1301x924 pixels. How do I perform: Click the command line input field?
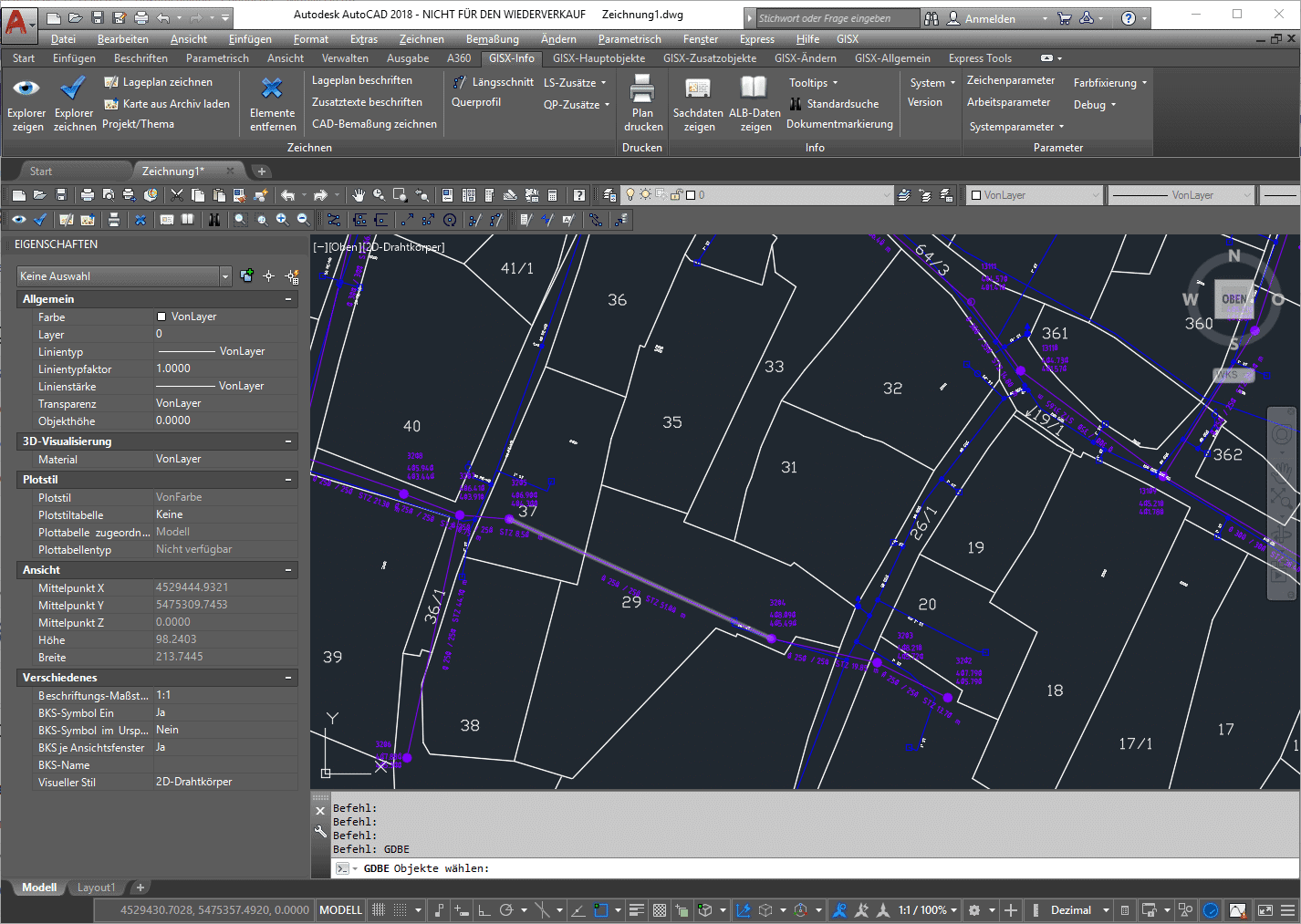pos(815,868)
